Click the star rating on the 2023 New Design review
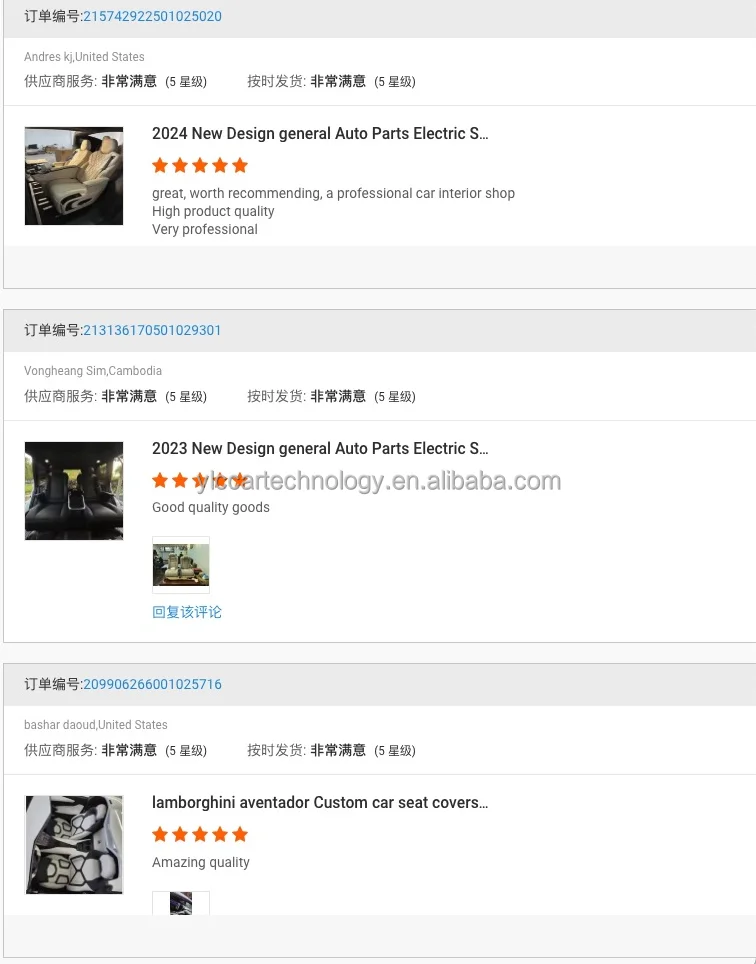This screenshot has height=964, width=756. pos(200,481)
